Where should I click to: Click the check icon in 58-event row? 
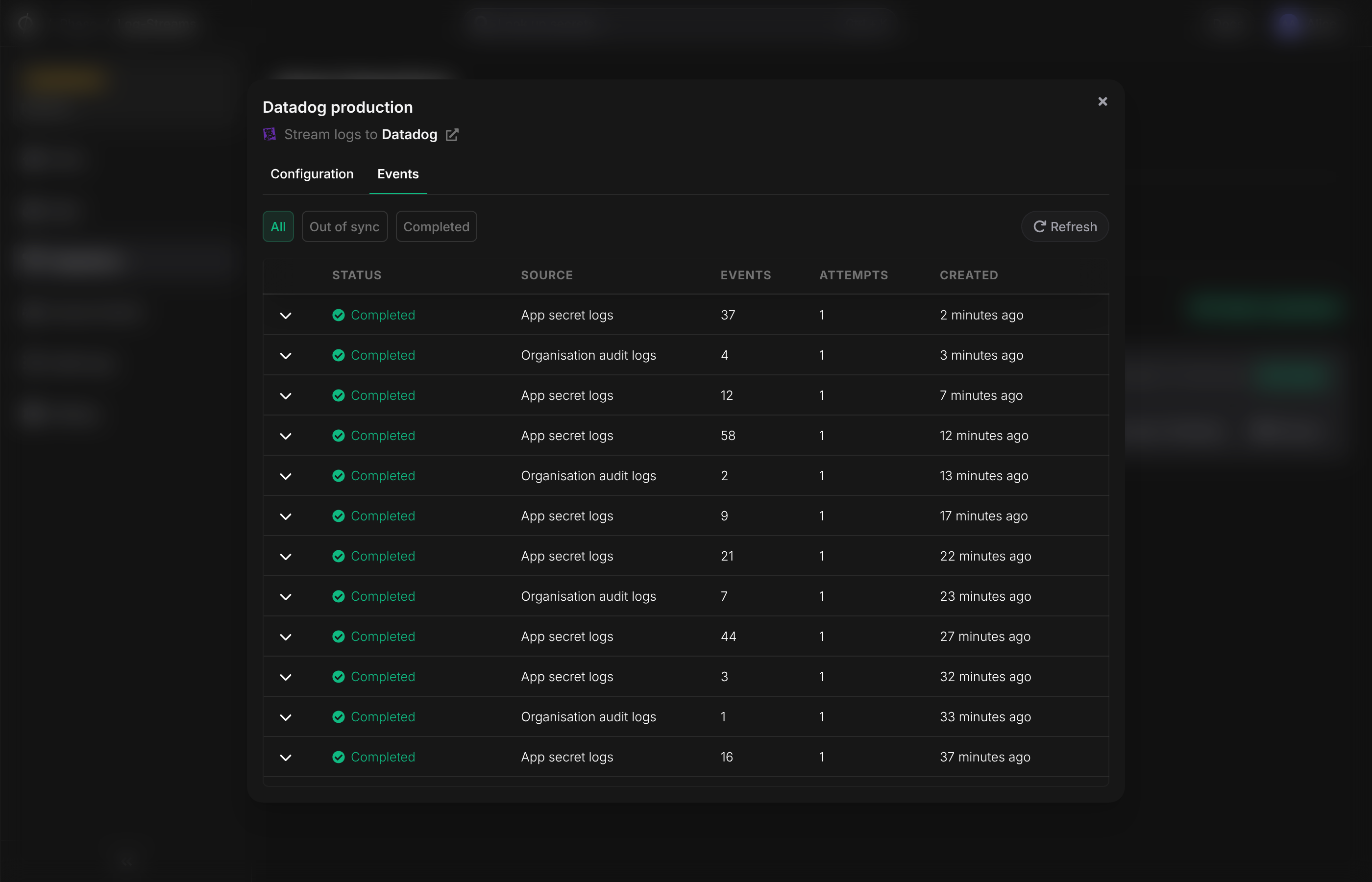pos(339,435)
